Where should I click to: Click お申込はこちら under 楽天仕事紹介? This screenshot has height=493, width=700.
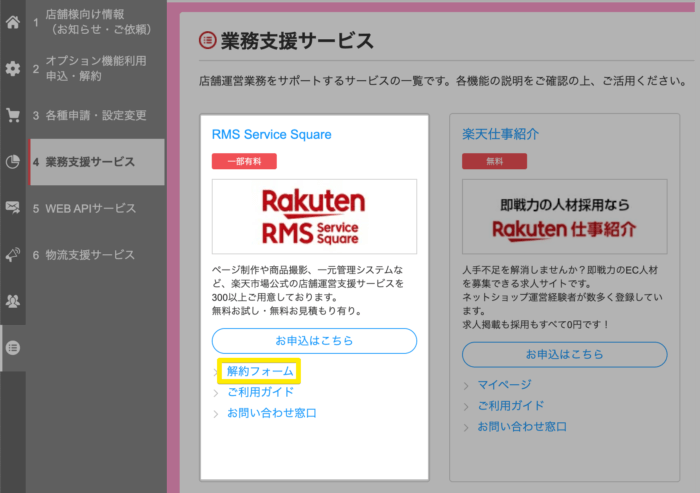coord(565,355)
